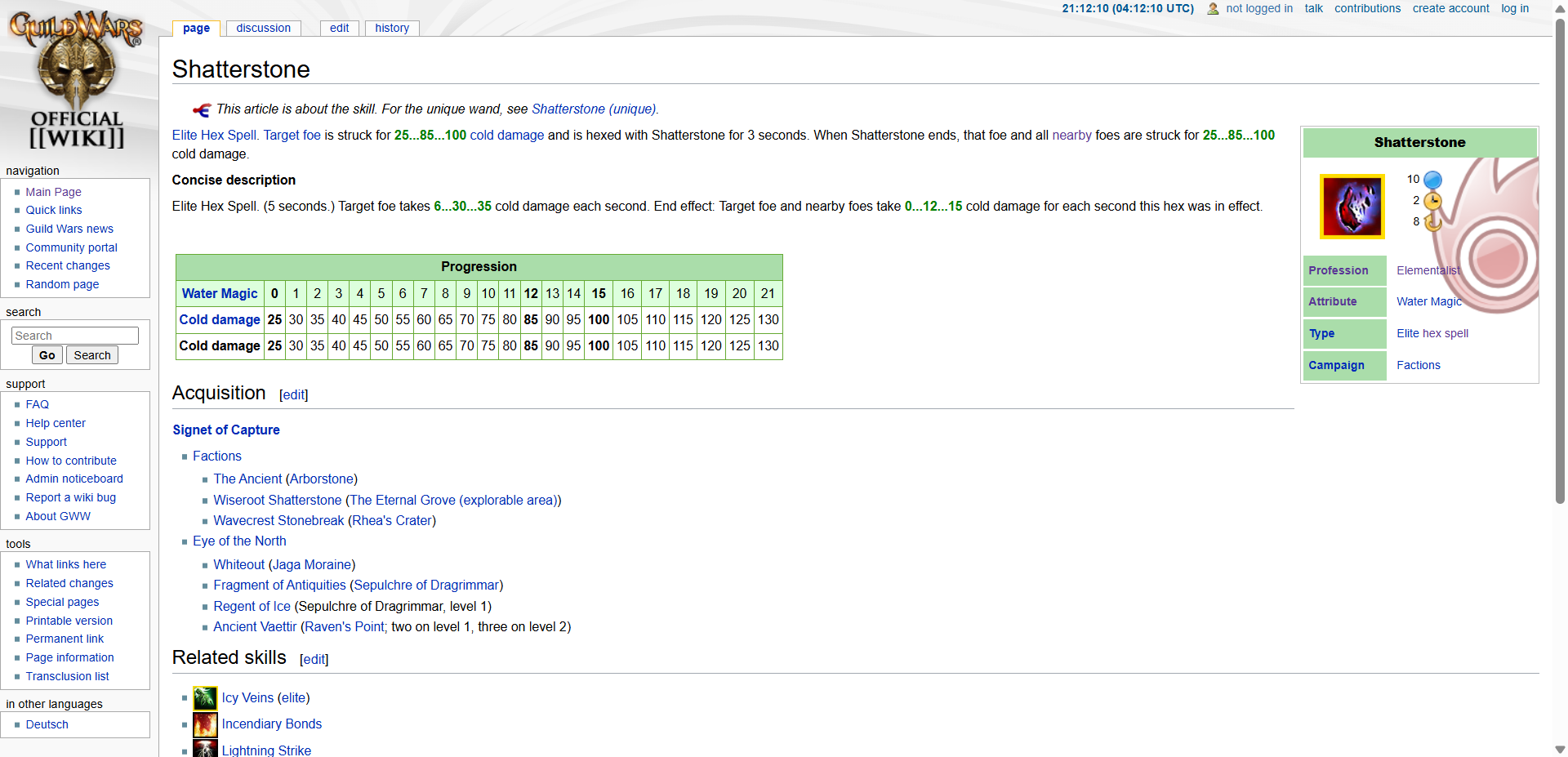Screen dimensions: 1568x757
Task: Open Quick links in sidebar
Action: click(54, 210)
